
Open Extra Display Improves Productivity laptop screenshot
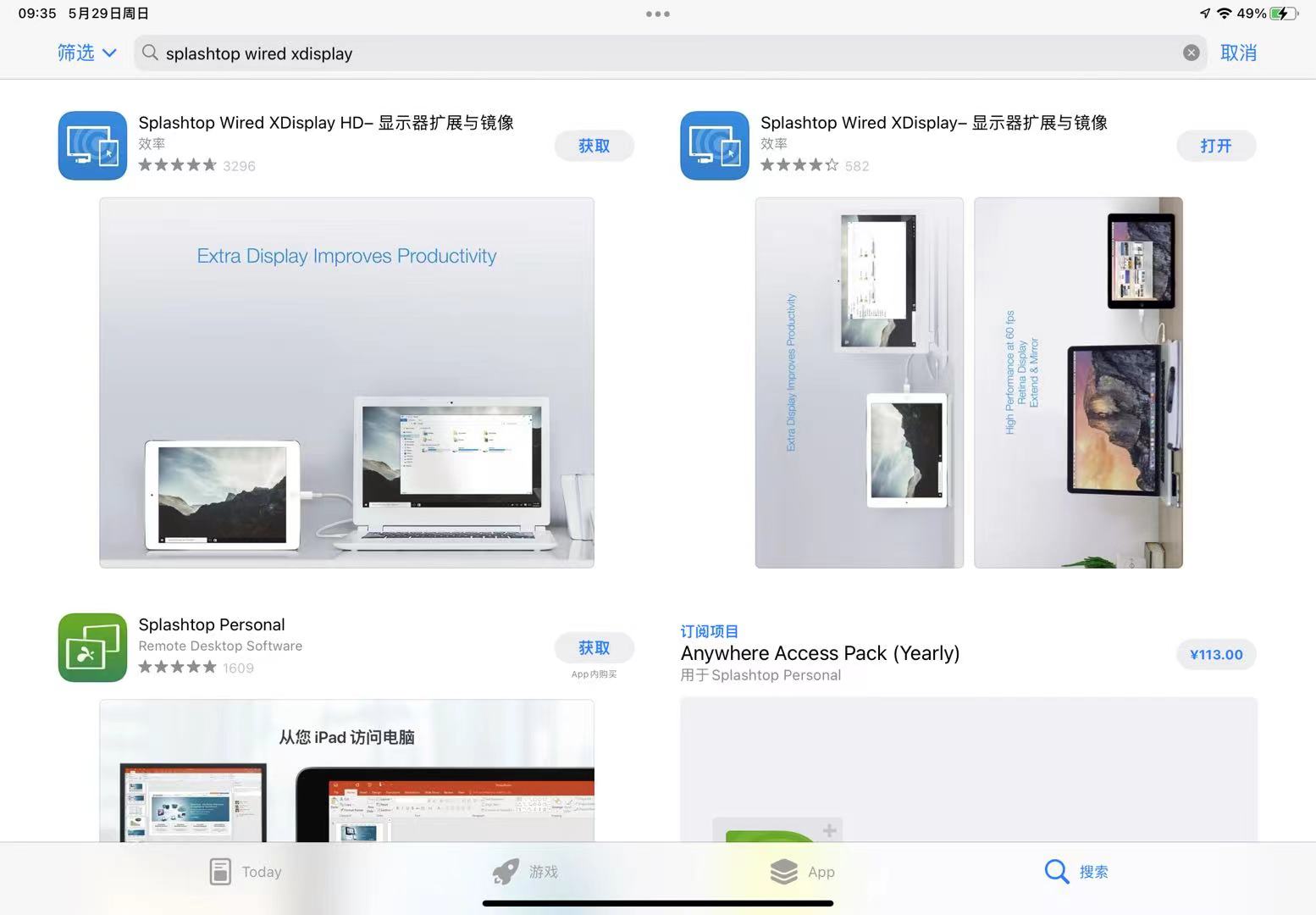(x=346, y=382)
